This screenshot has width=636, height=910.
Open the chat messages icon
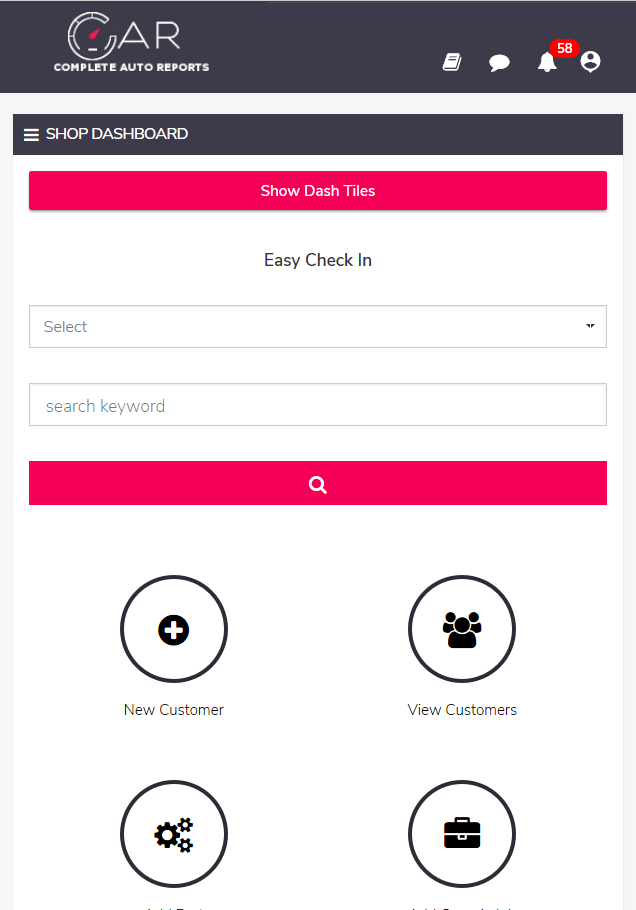tap(499, 62)
